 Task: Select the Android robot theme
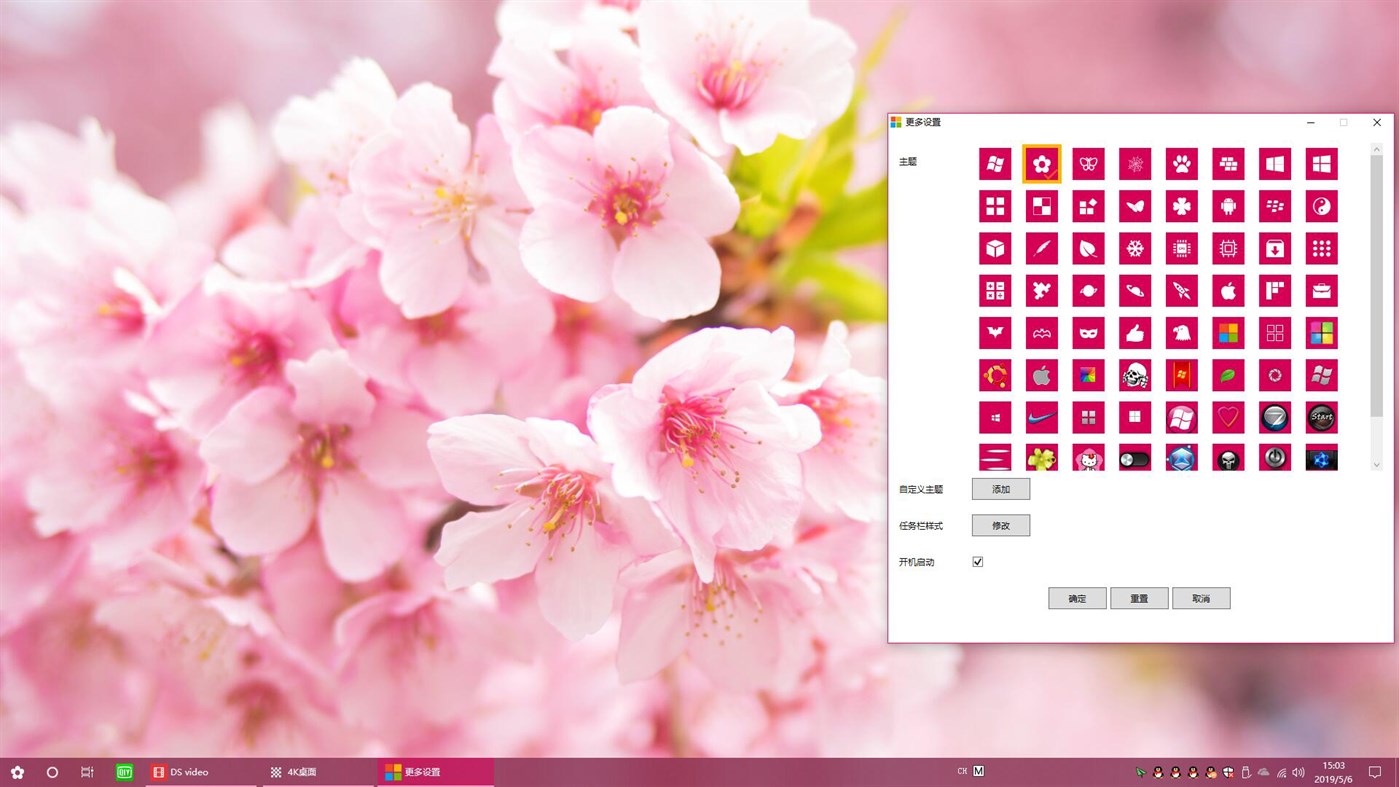[x=1228, y=206]
